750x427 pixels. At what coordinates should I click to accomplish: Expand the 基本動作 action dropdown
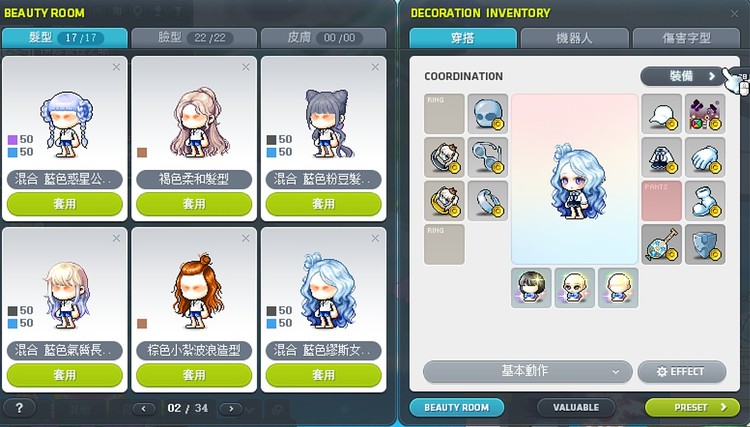(x=528, y=372)
